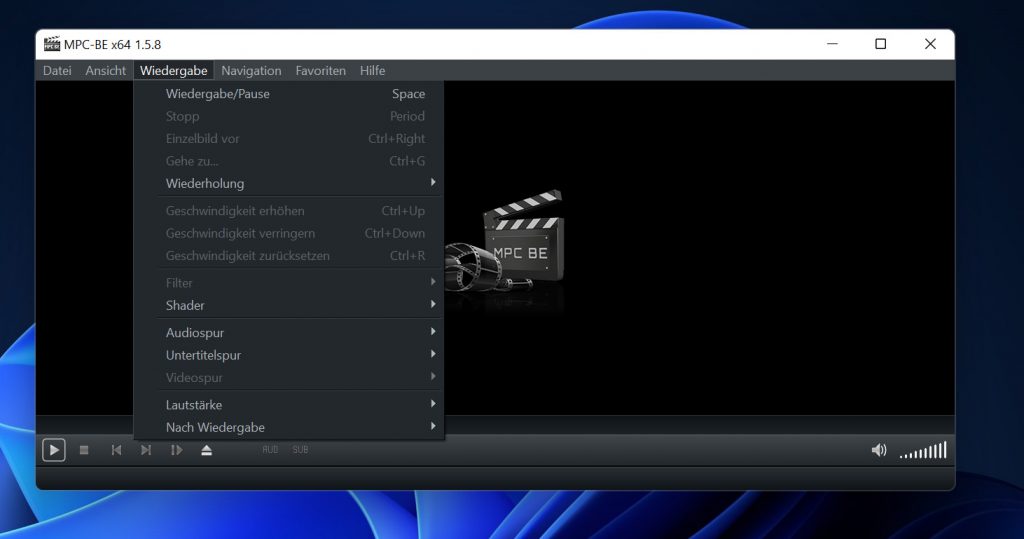This screenshot has height=539, width=1024.
Task: Click the eject/open file icon
Action: (206, 450)
